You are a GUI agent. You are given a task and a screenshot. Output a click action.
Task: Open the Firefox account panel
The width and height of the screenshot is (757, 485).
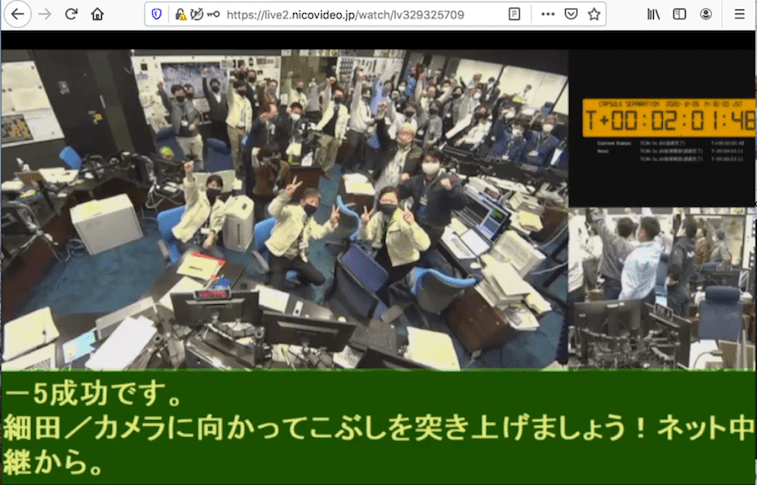point(706,14)
